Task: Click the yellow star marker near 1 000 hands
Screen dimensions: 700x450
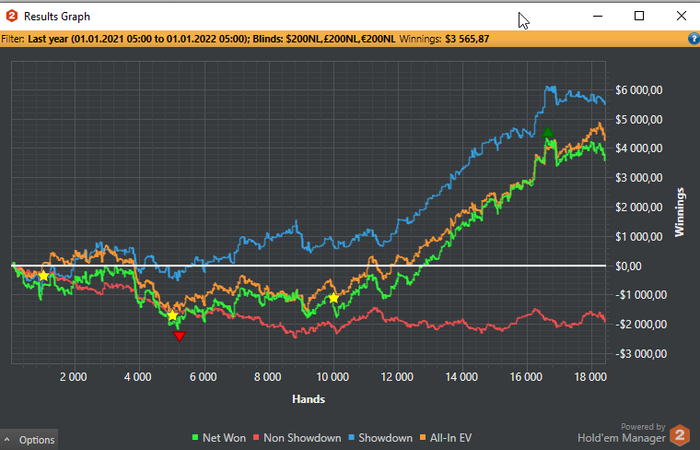Action: coord(43,276)
